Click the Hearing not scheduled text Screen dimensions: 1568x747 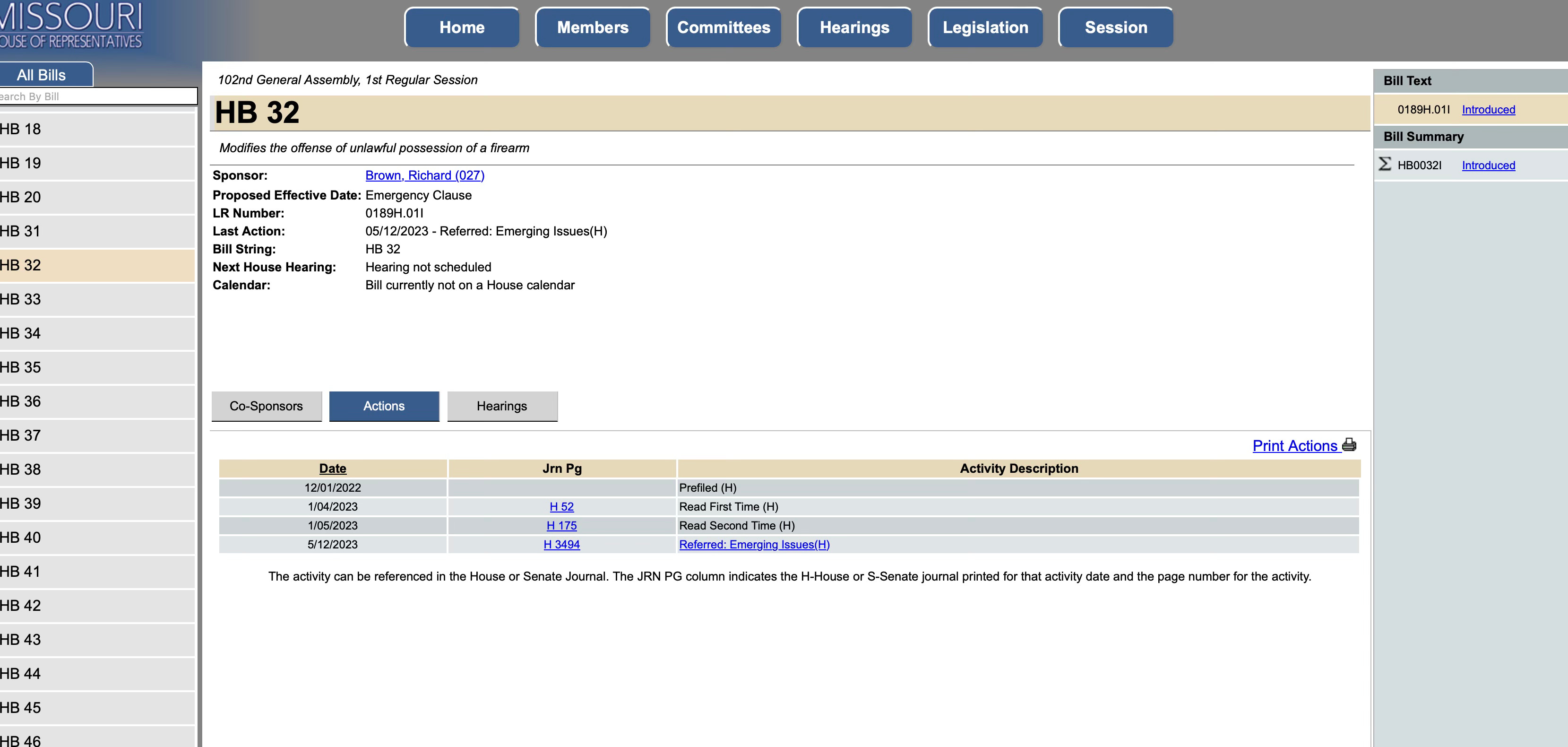point(428,267)
